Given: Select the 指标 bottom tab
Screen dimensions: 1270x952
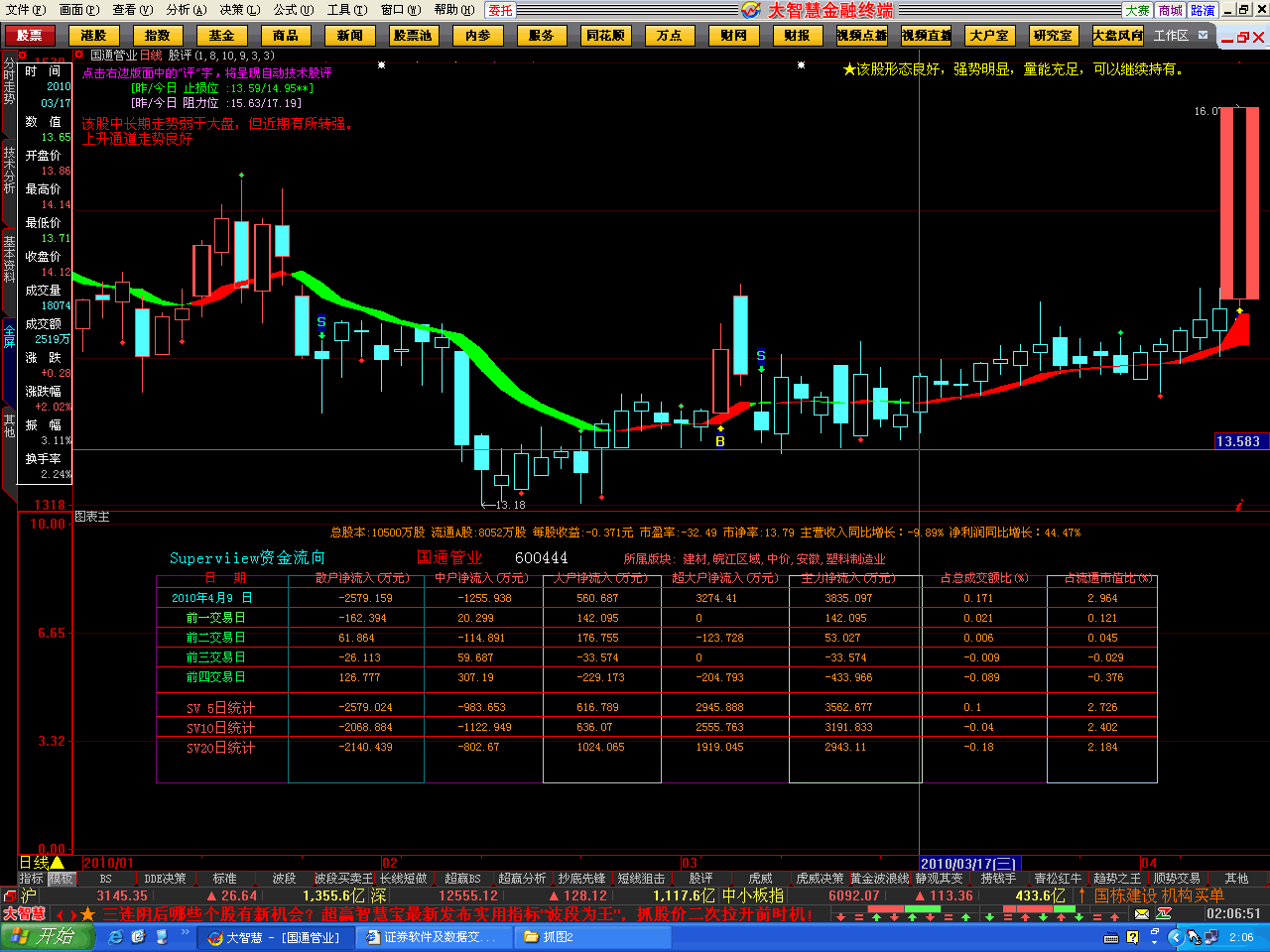Looking at the screenshot, I should coord(32,879).
